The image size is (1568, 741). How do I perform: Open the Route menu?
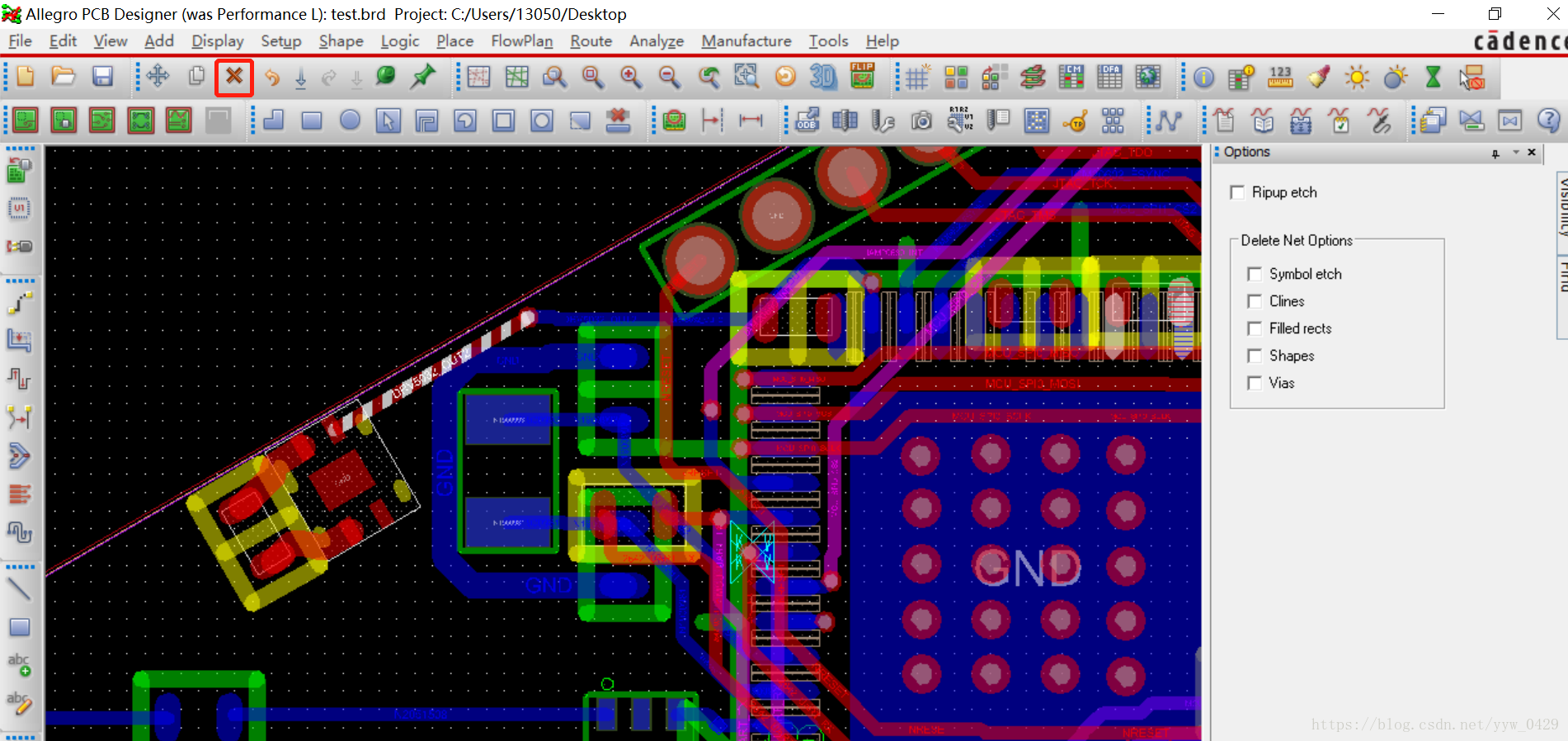(591, 41)
